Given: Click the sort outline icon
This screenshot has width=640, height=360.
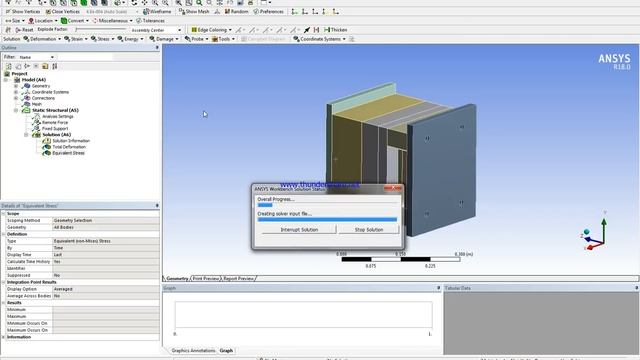Looking at the screenshot, I should click(x=55, y=66).
